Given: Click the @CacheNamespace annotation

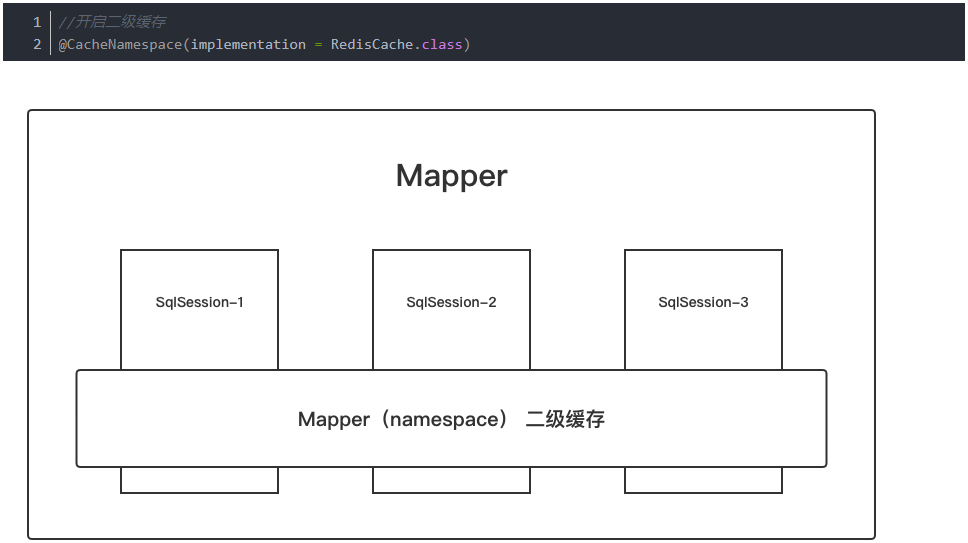Looking at the screenshot, I should click(120, 45).
